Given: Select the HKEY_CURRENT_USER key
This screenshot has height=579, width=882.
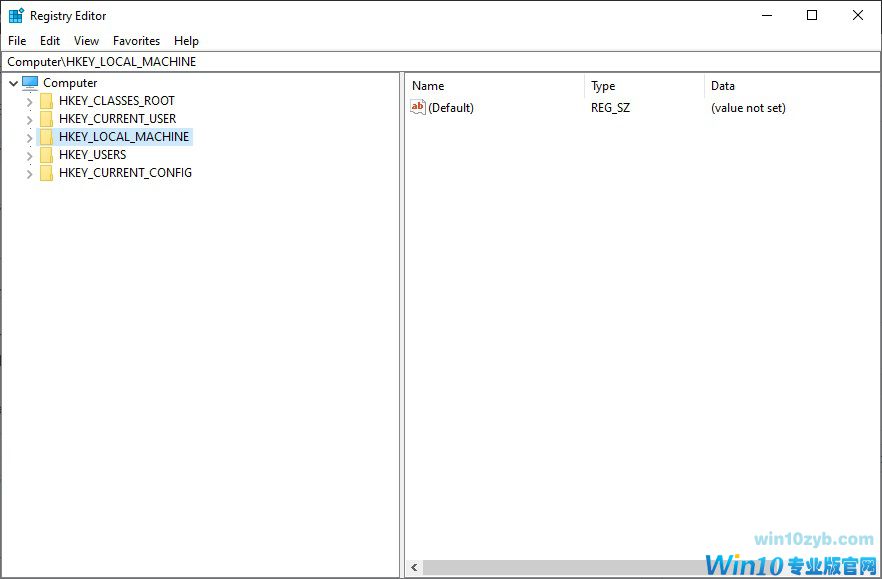Looking at the screenshot, I should click(117, 118).
